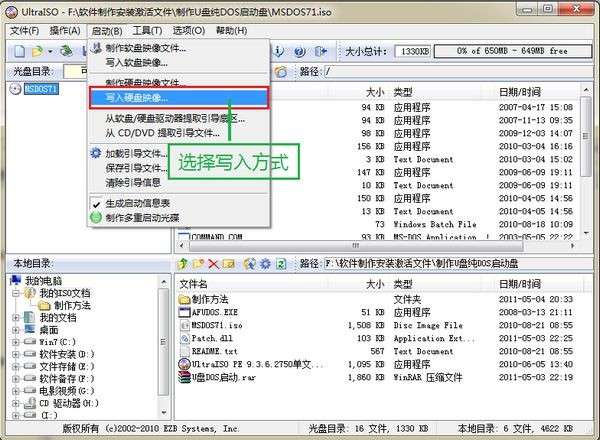
Task: Click the Open file folder icon
Action: pos(37,51)
